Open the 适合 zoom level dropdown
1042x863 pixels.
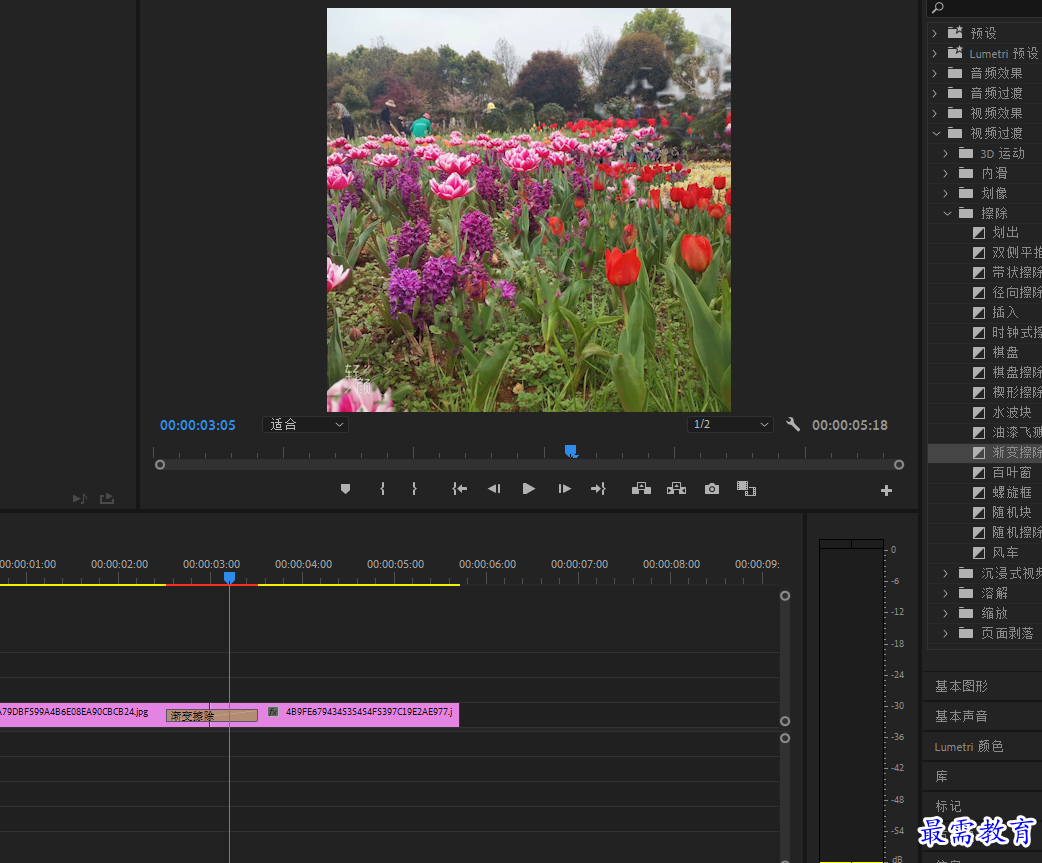pos(306,425)
